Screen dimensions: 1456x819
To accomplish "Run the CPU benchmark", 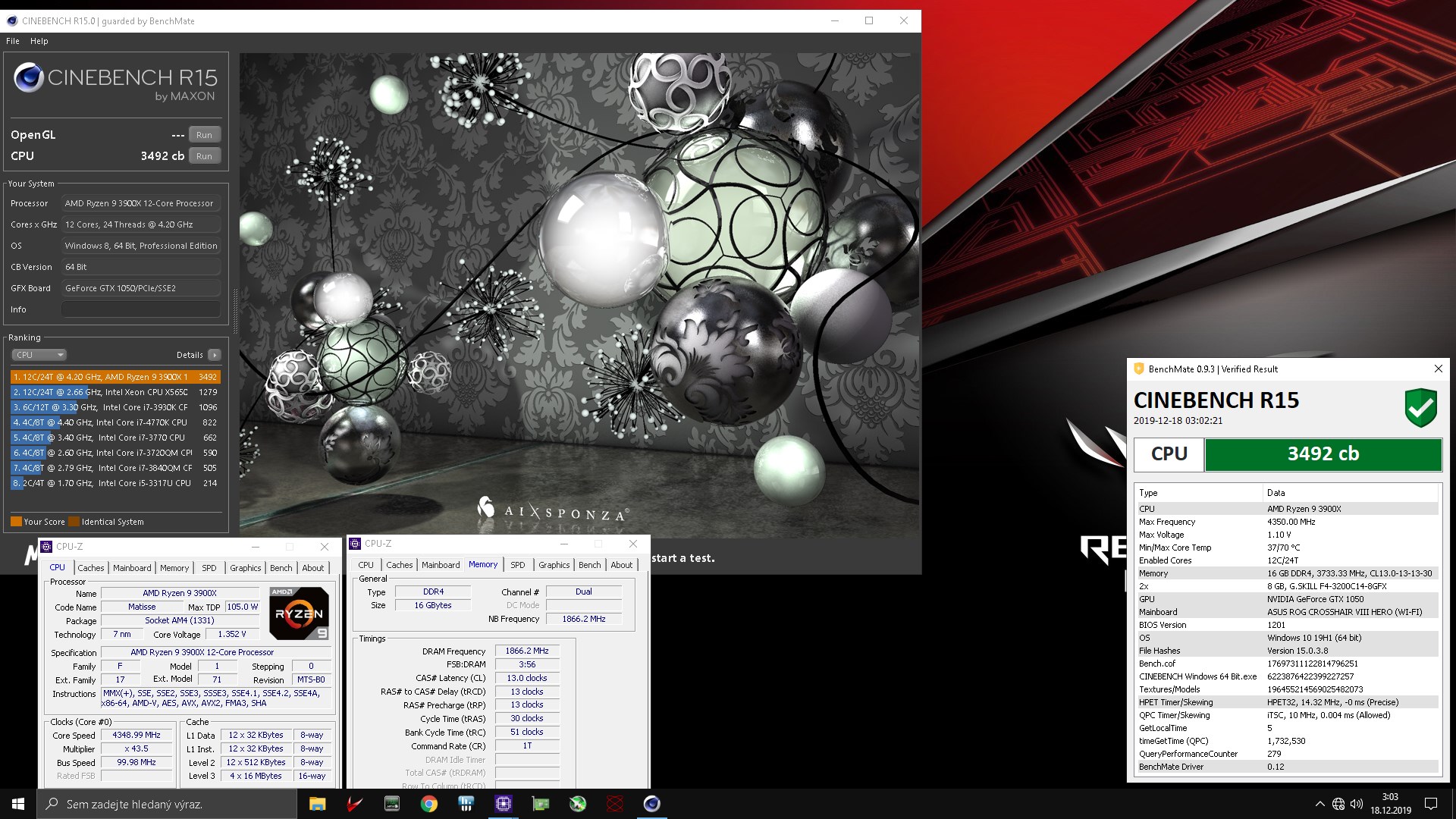I will click(204, 156).
